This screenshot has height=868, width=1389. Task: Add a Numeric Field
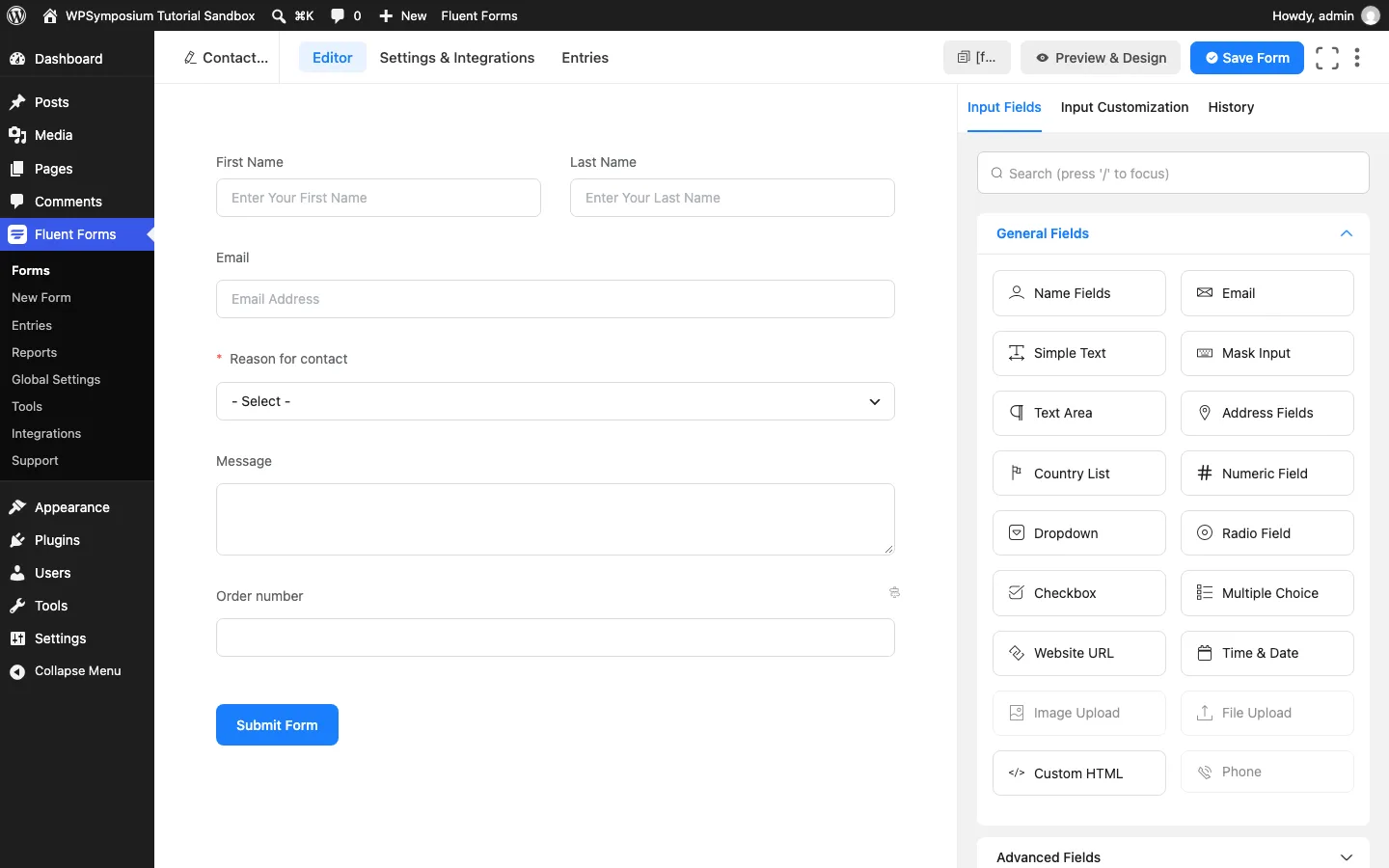click(x=1266, y=474)
